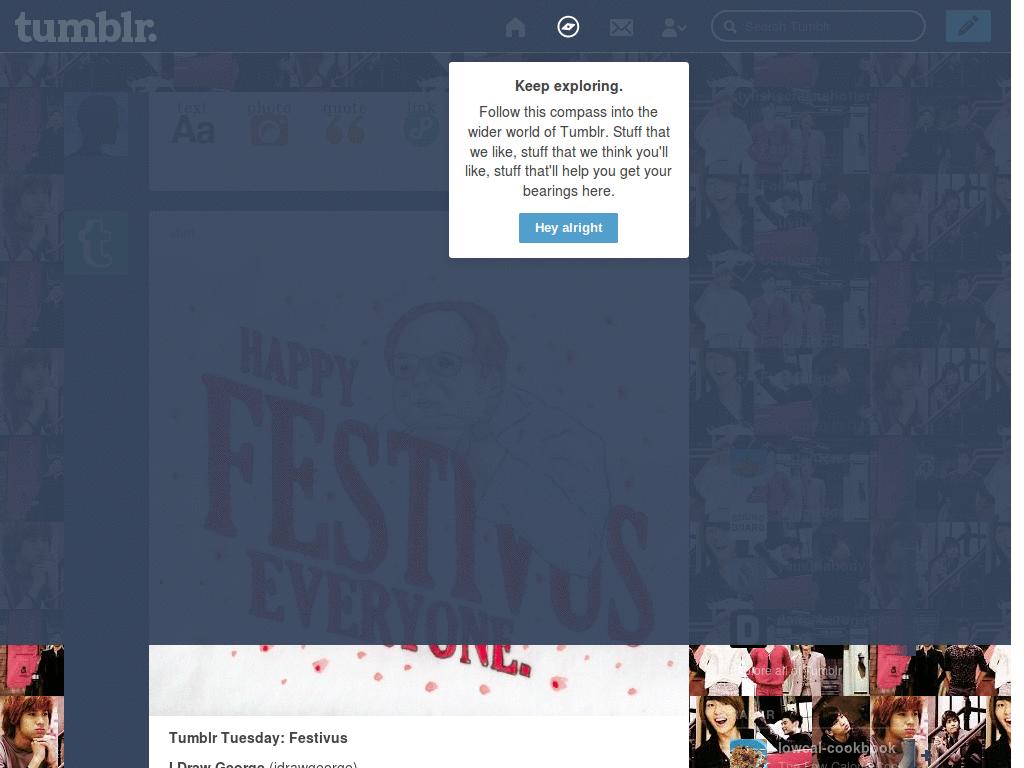Open the Explore compass icon

click(568, 27)
